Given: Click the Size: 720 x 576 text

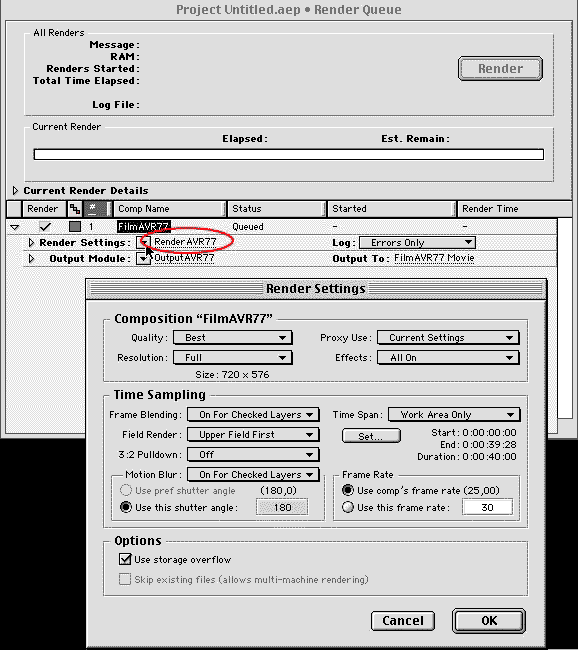Looking at the screenshot, I should coord(232,375).
